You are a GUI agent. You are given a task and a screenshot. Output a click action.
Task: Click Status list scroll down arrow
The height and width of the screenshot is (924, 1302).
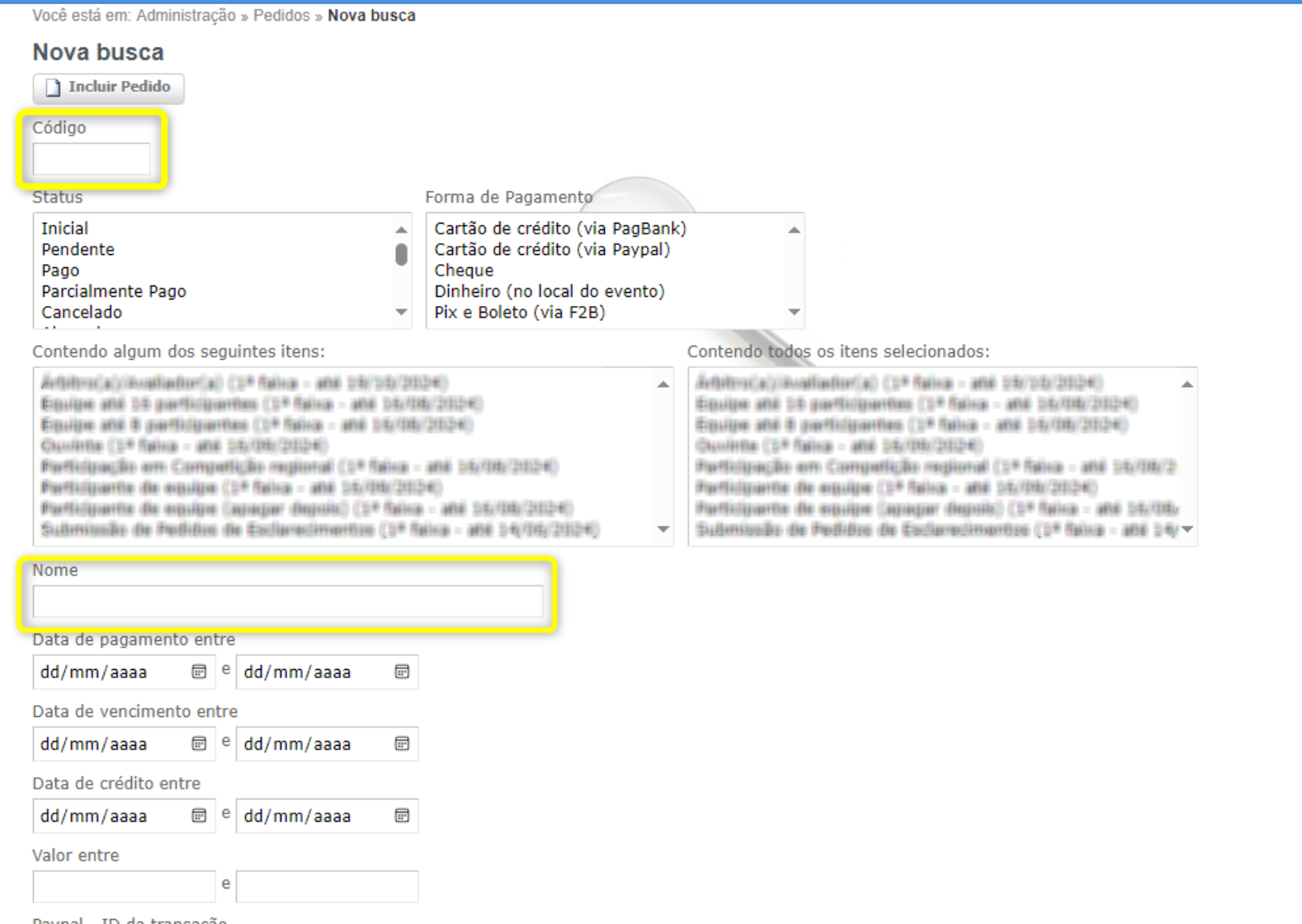pos(401,313)
